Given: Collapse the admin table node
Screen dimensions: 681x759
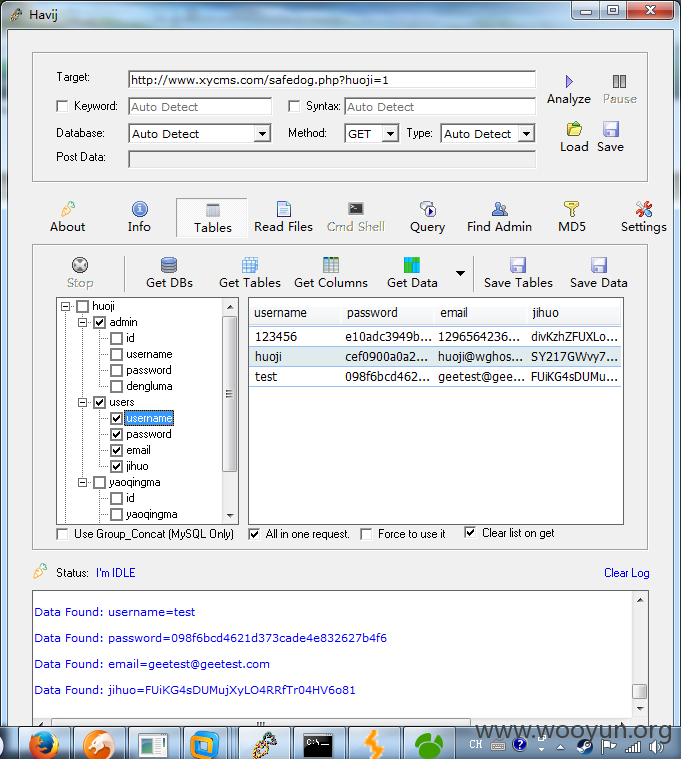Looking at the screenshot, I should [82, 322].
